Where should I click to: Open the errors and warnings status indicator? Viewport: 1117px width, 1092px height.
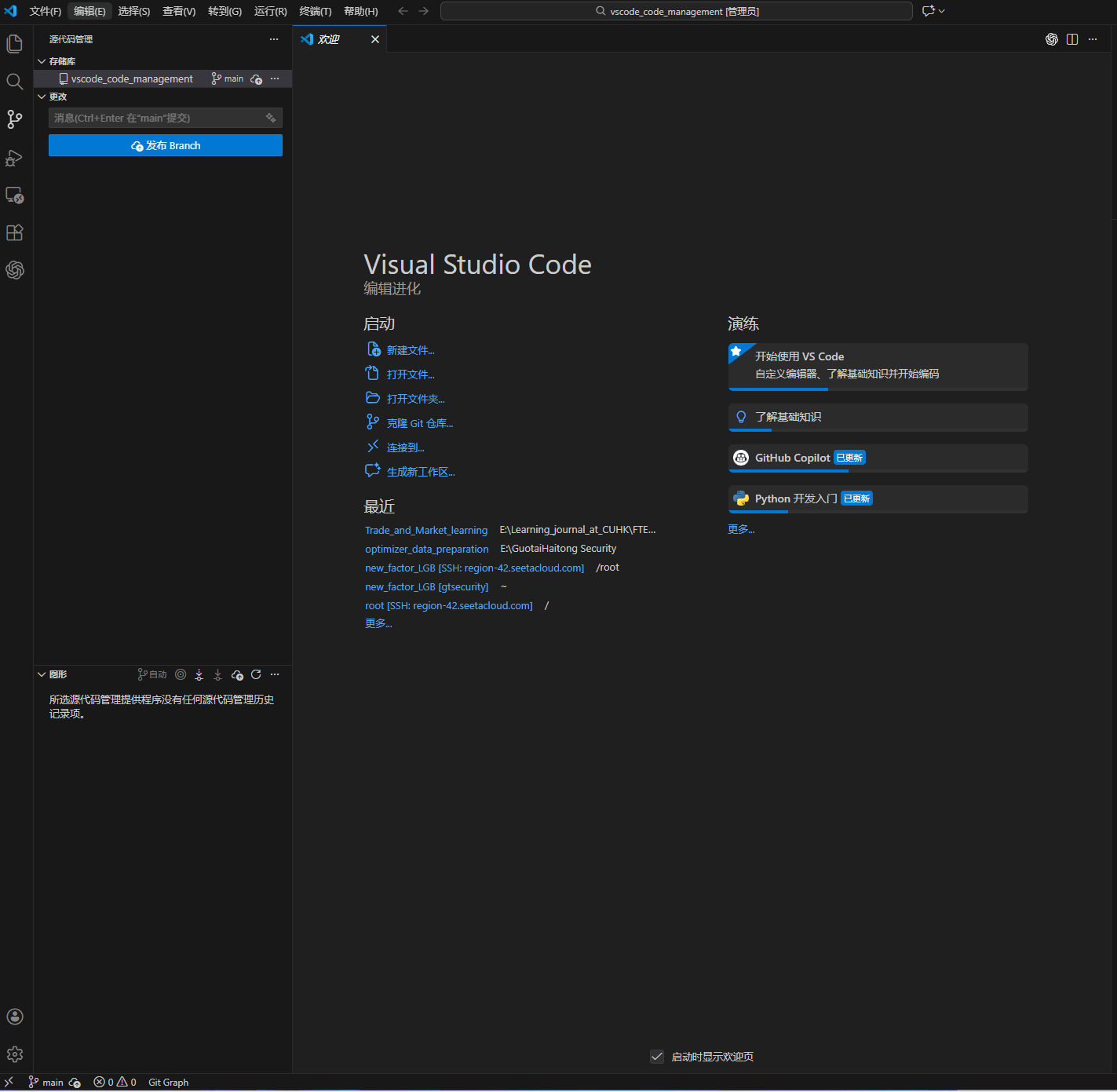pos(115,1083)
